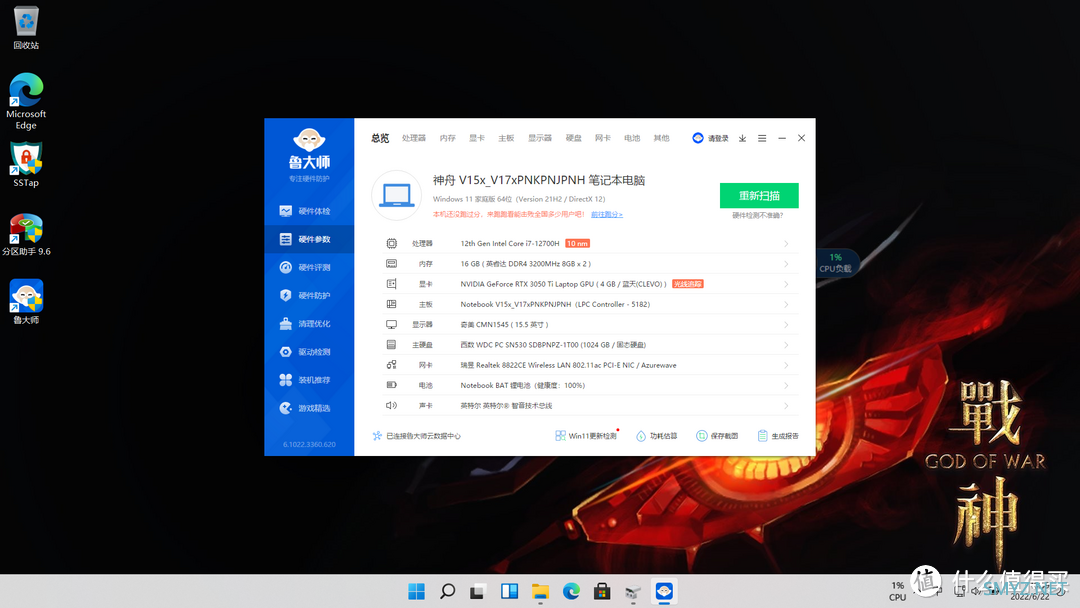This screenshot has height=608, width=1080.
Task: Open the 内存 tab
Action: click(x=448, y=138)
